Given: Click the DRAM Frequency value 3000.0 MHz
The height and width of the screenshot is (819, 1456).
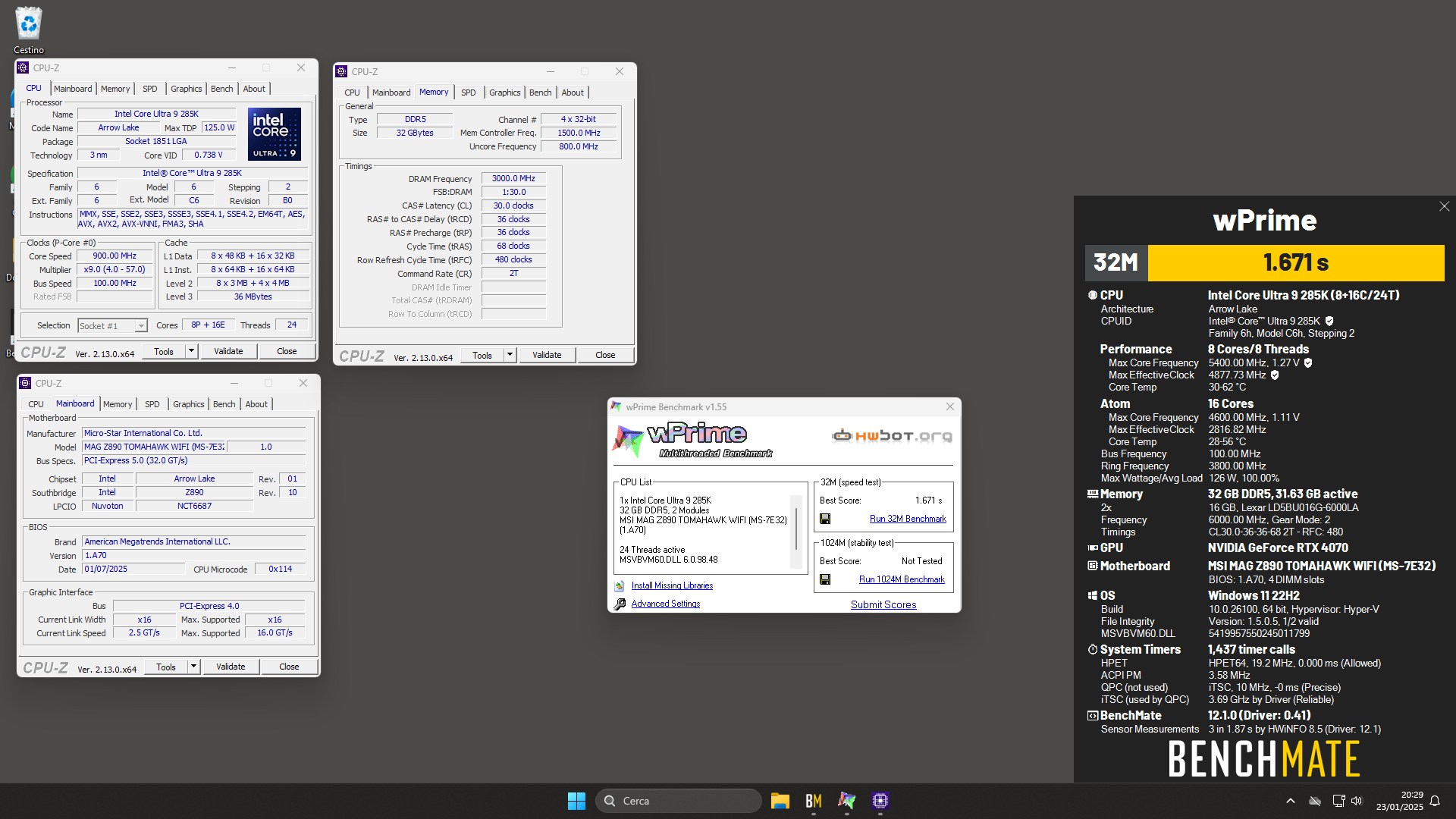Looking at the screenshot, I should (513, 179).
